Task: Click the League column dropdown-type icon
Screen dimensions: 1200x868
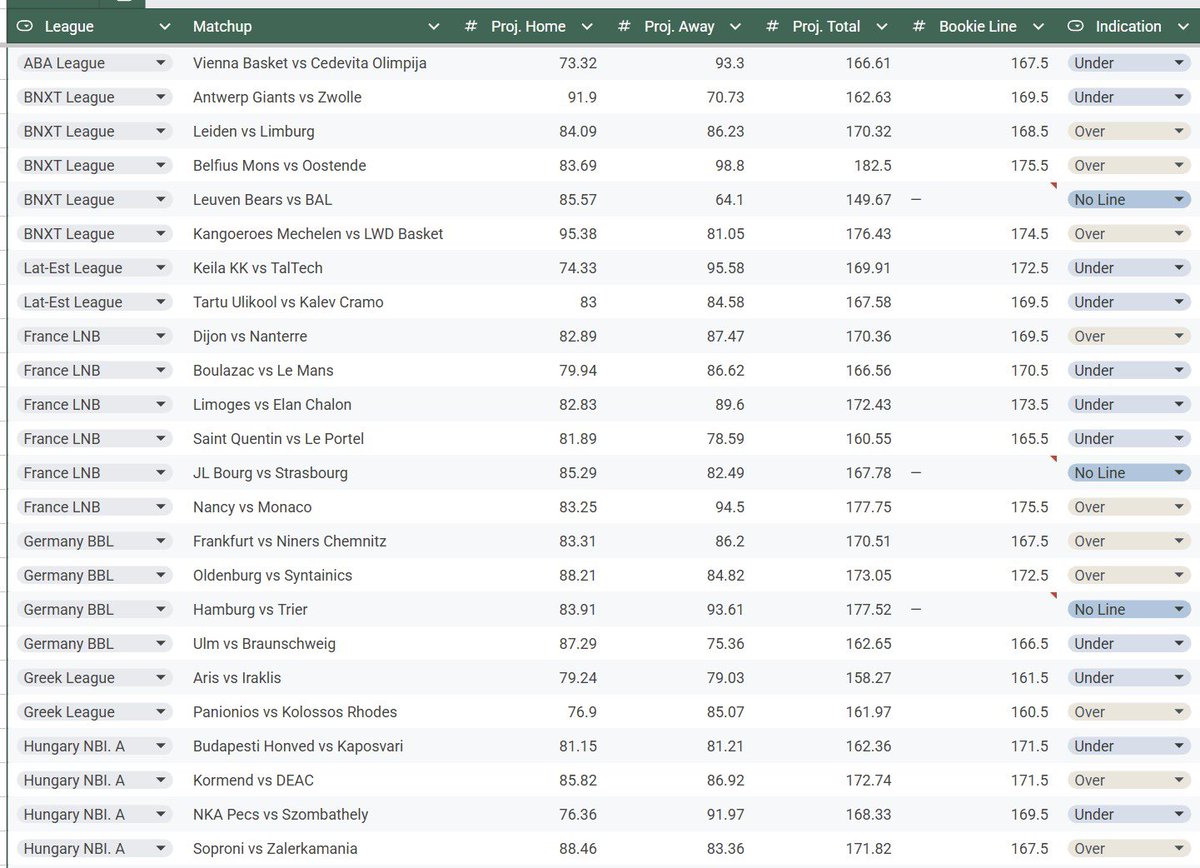Action: [x=27, y=26]
